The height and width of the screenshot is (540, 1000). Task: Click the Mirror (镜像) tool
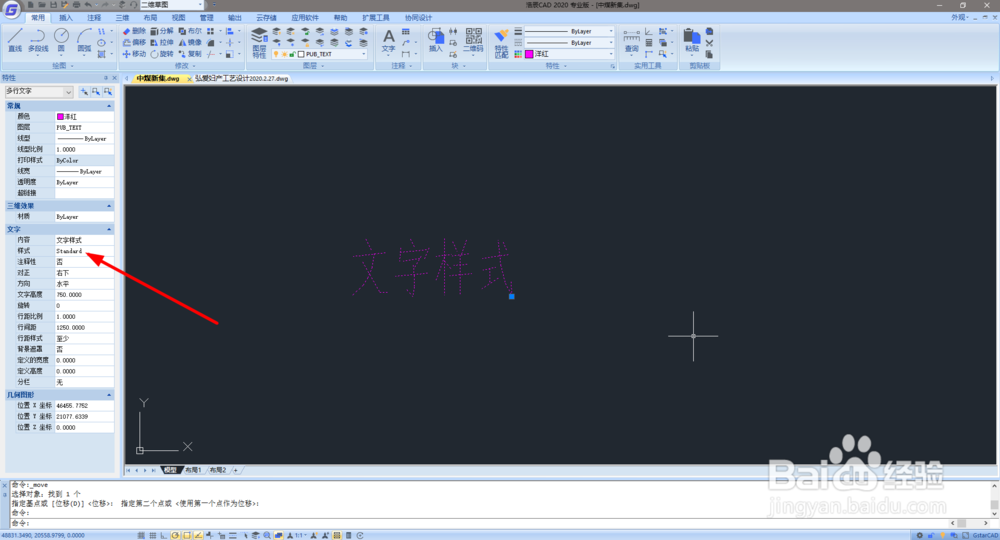(x=190, y=42)
